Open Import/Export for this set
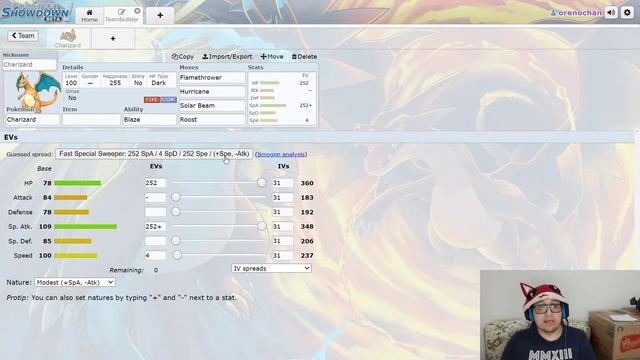Image resolution: width=640 pixels, height=360 pixels. [227, 57]
